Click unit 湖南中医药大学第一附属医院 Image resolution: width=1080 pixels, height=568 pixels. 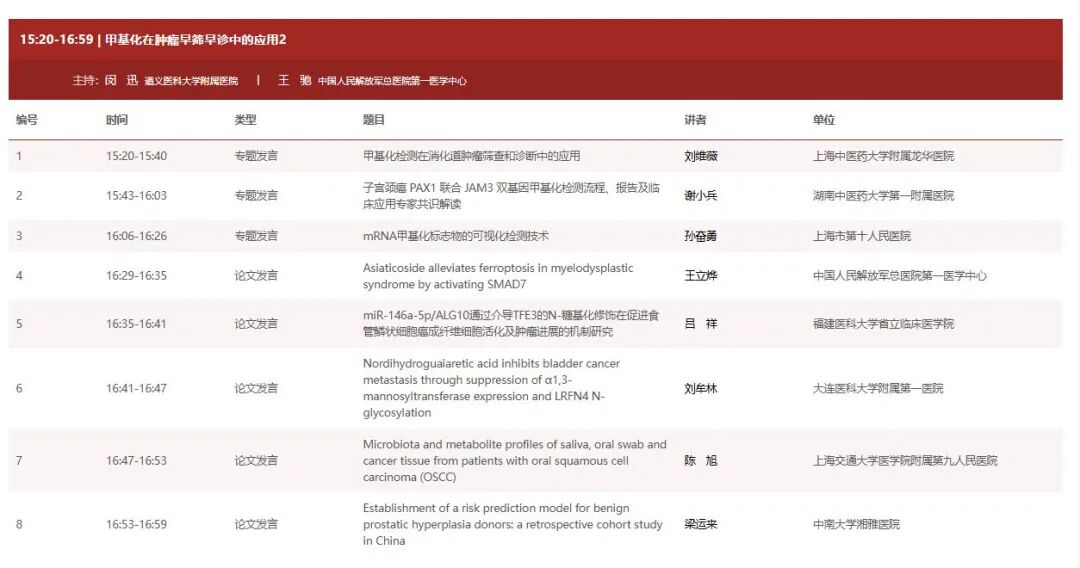click(x=884, y=196)
